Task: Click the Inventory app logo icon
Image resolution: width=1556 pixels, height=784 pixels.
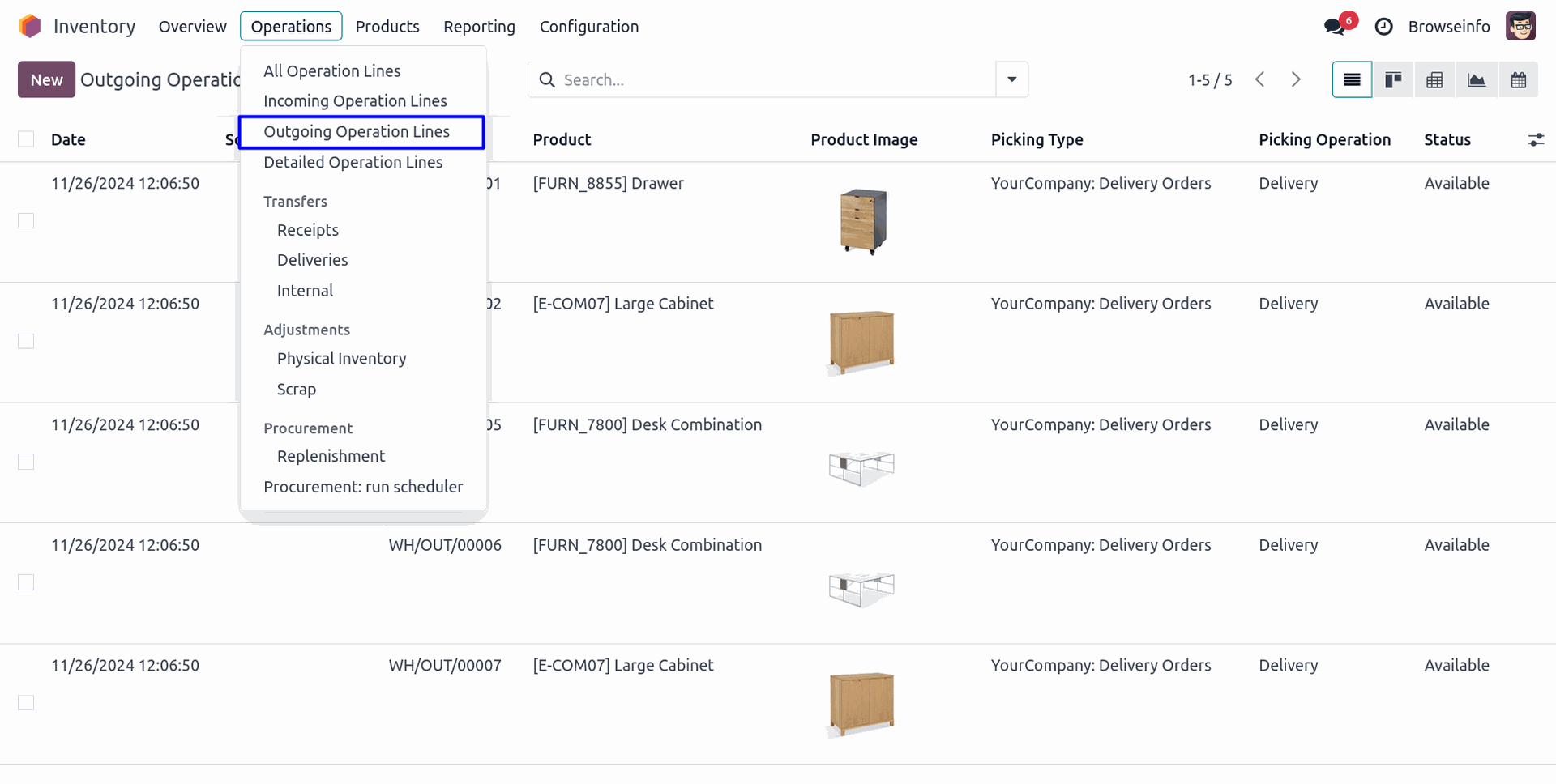Action: click(30, 27)
